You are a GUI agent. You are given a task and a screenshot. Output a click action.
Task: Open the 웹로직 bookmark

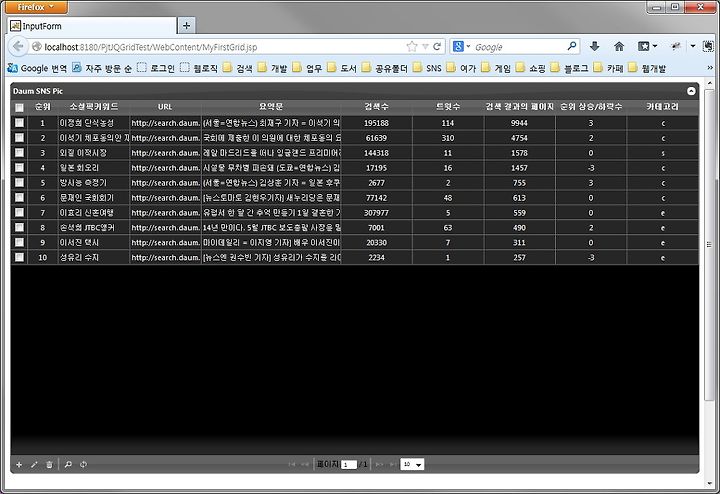(x=199, y=68)
